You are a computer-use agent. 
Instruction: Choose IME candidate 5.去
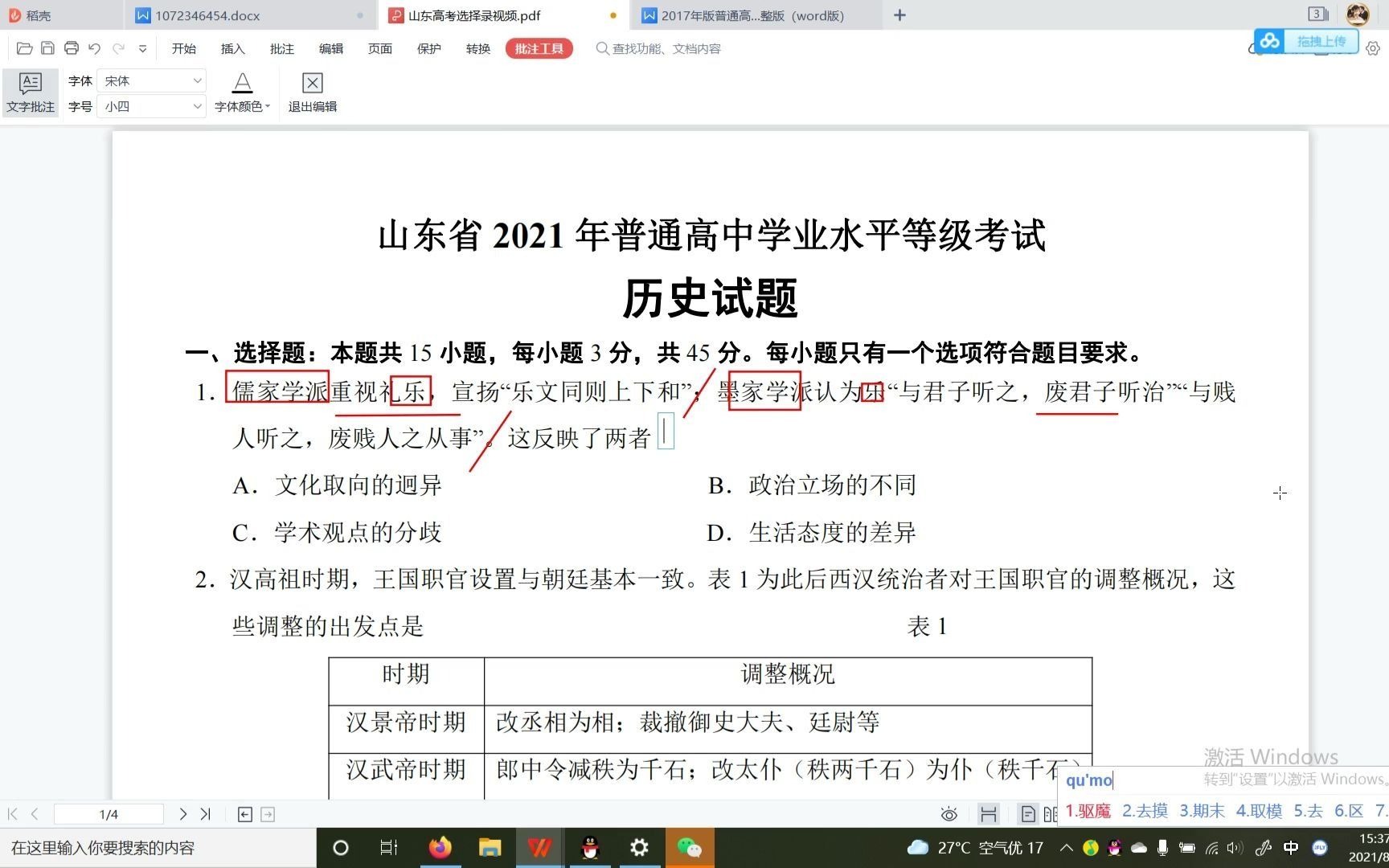point(1308,811)
